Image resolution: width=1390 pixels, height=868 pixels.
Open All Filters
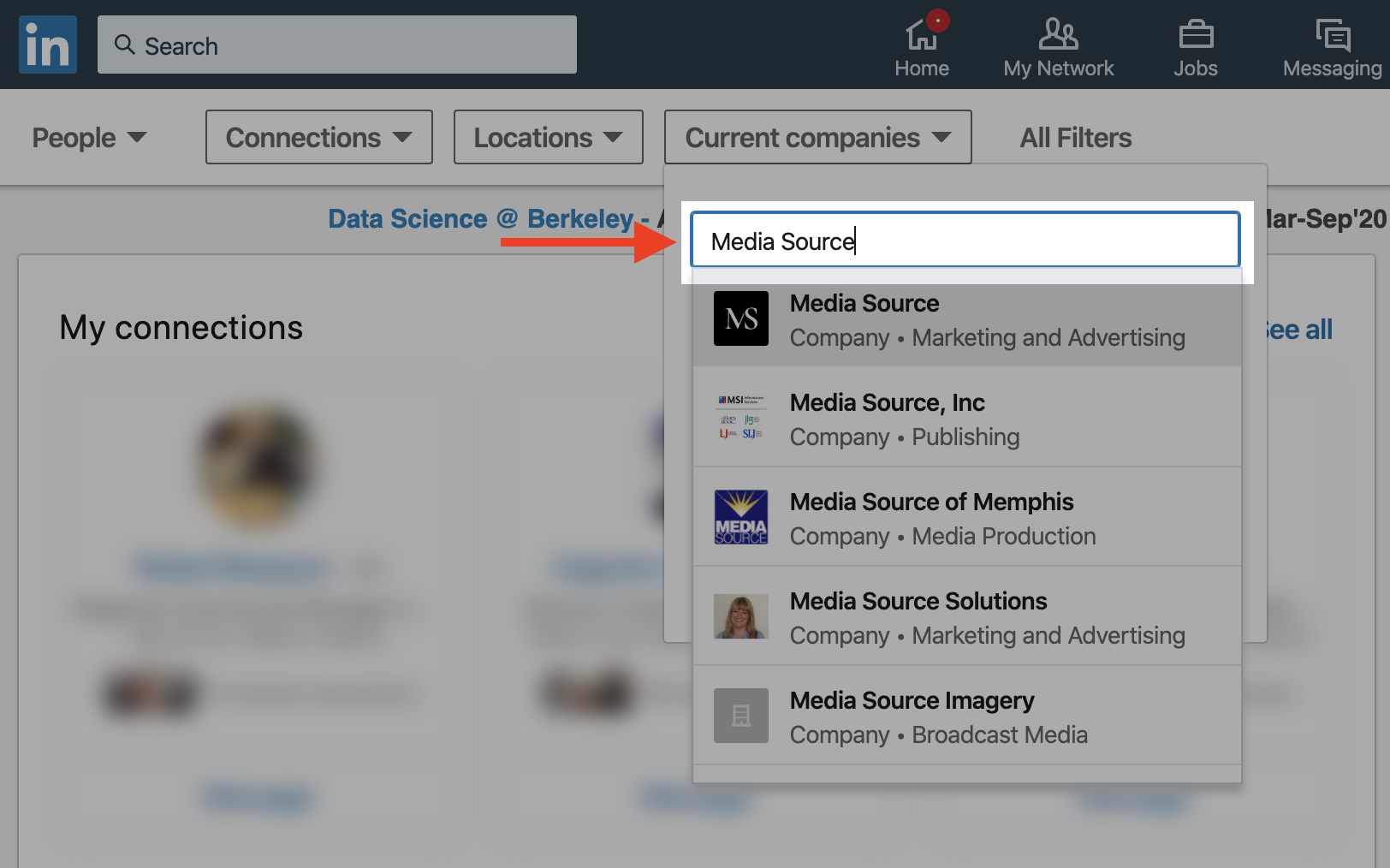1075,138
